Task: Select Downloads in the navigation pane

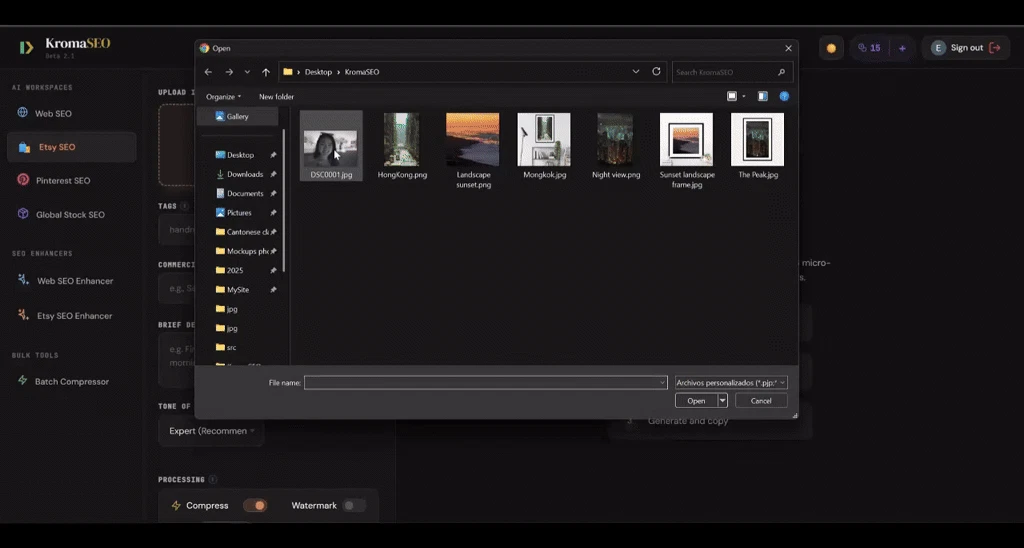Action: (244, 174)
